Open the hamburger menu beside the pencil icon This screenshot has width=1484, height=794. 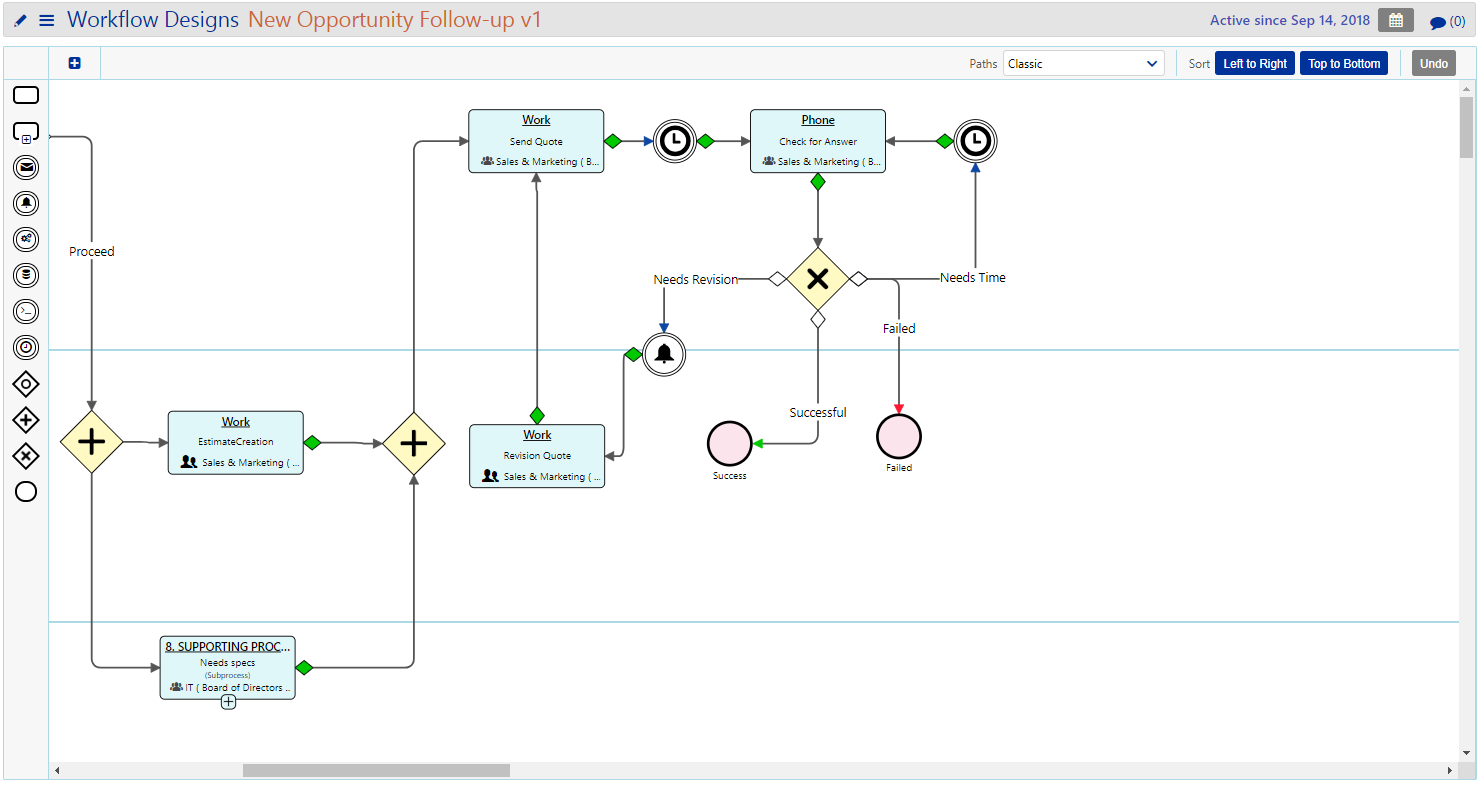click(x=44, y=19)
